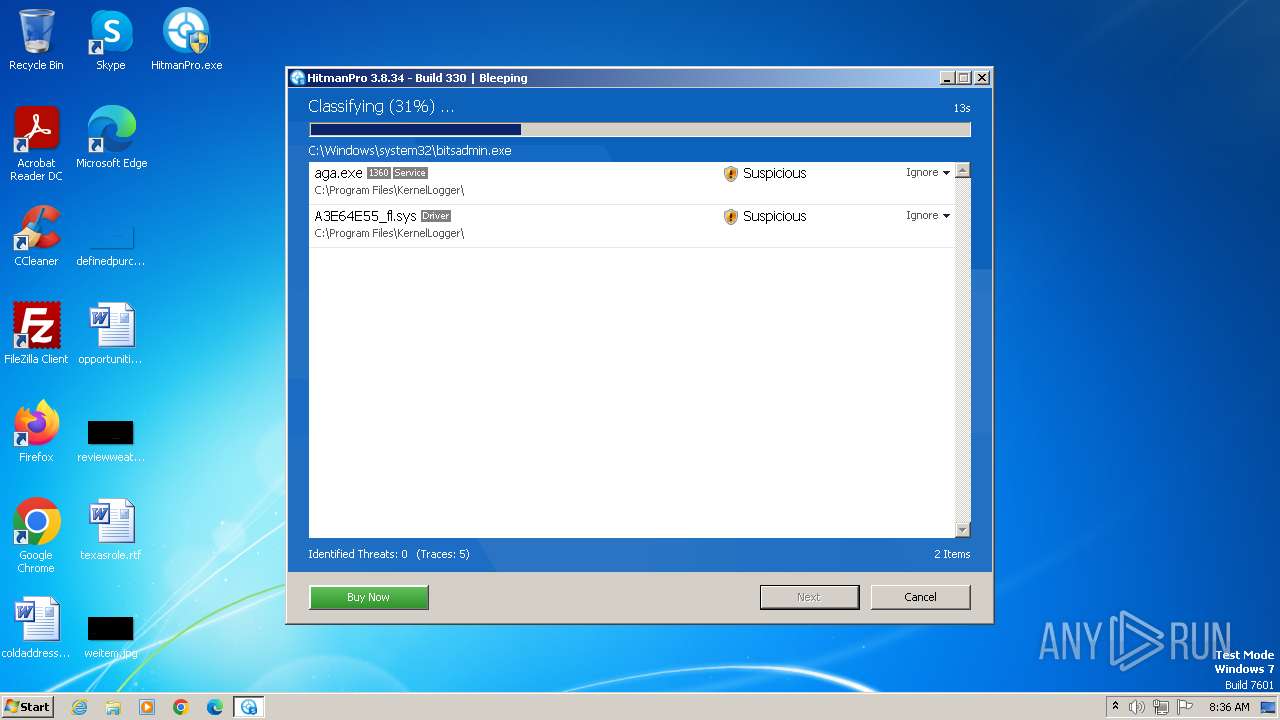The width and height of the screenshot is (1280, 720).
Task: Click the scan progress bar
Action: coord(640,129)
